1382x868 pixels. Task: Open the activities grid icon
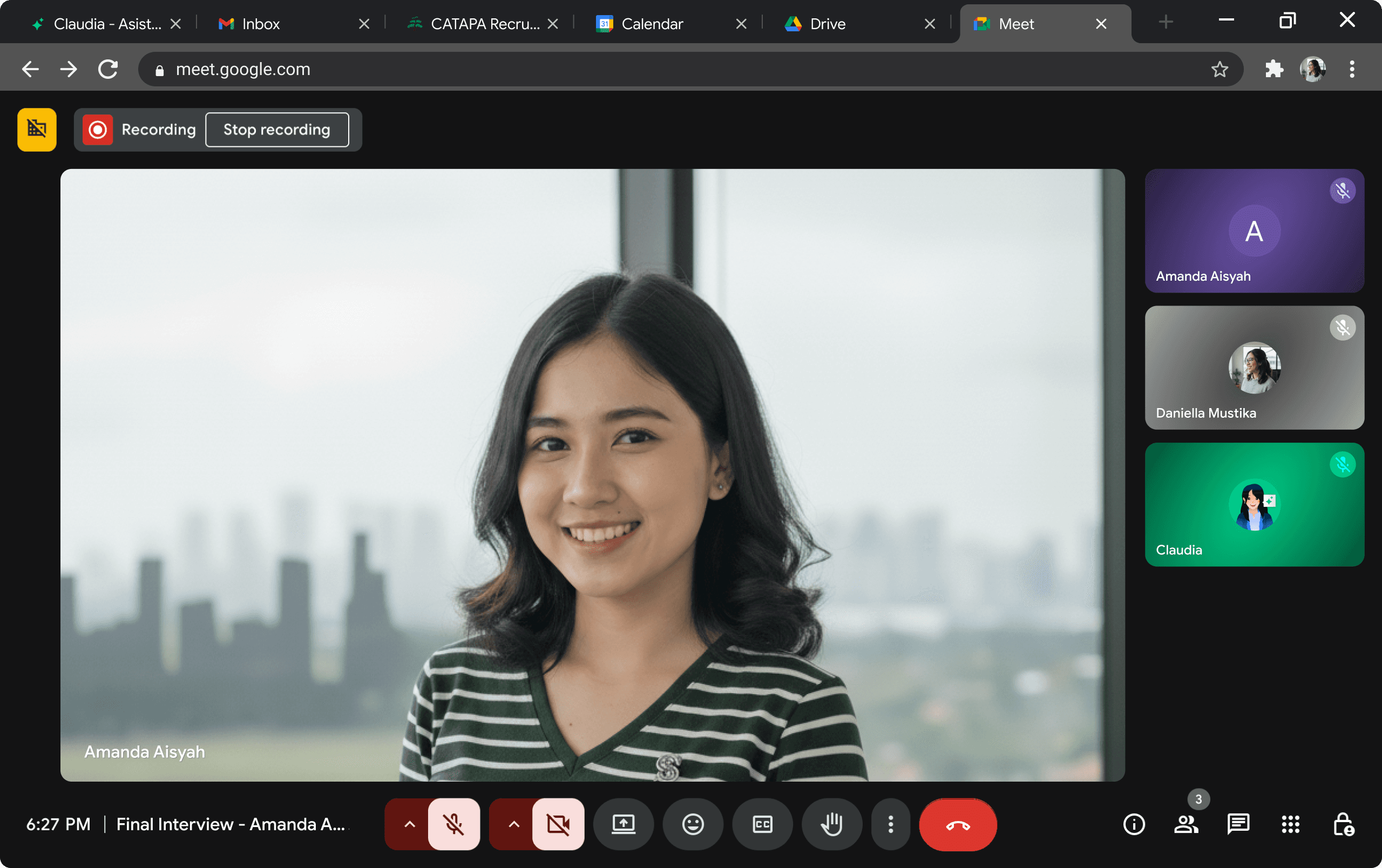pos(1290,824)
